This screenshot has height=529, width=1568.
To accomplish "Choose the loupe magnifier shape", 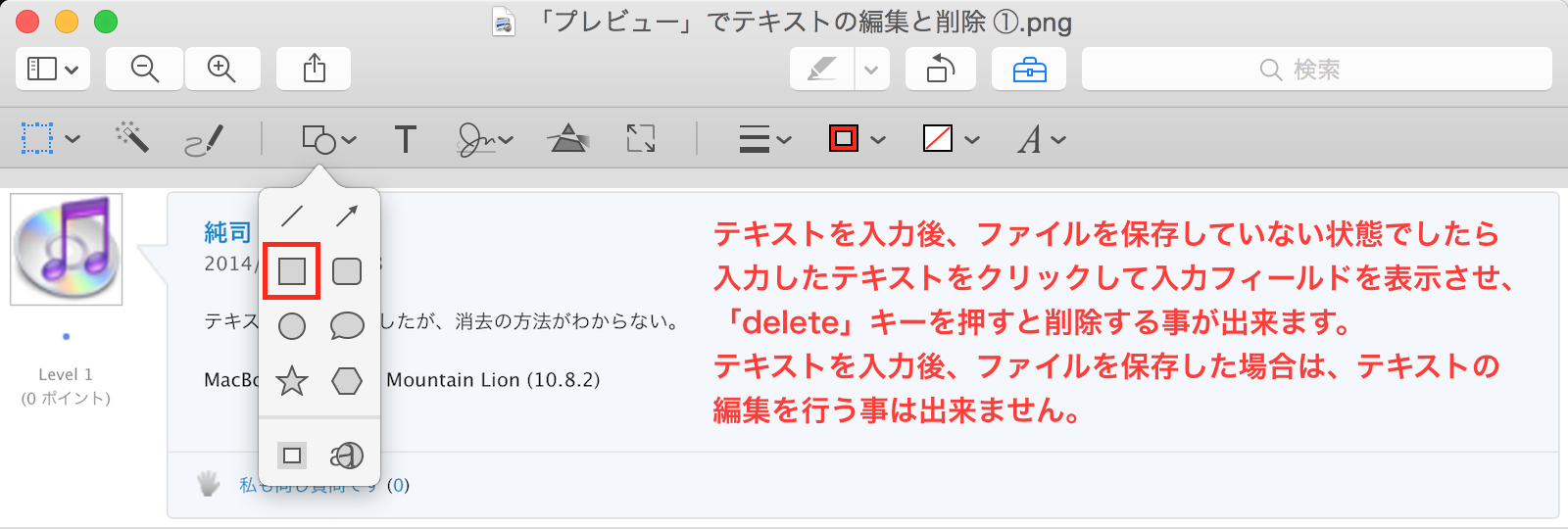I will pyautogui.click(x=347, y=456).
